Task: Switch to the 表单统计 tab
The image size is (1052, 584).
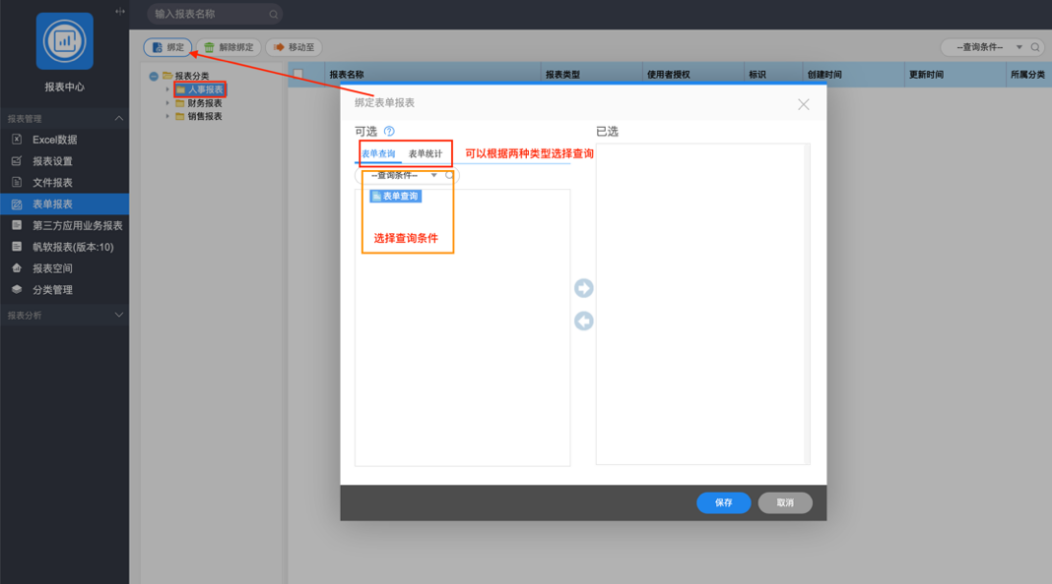Action: click(x=425, y=154)
